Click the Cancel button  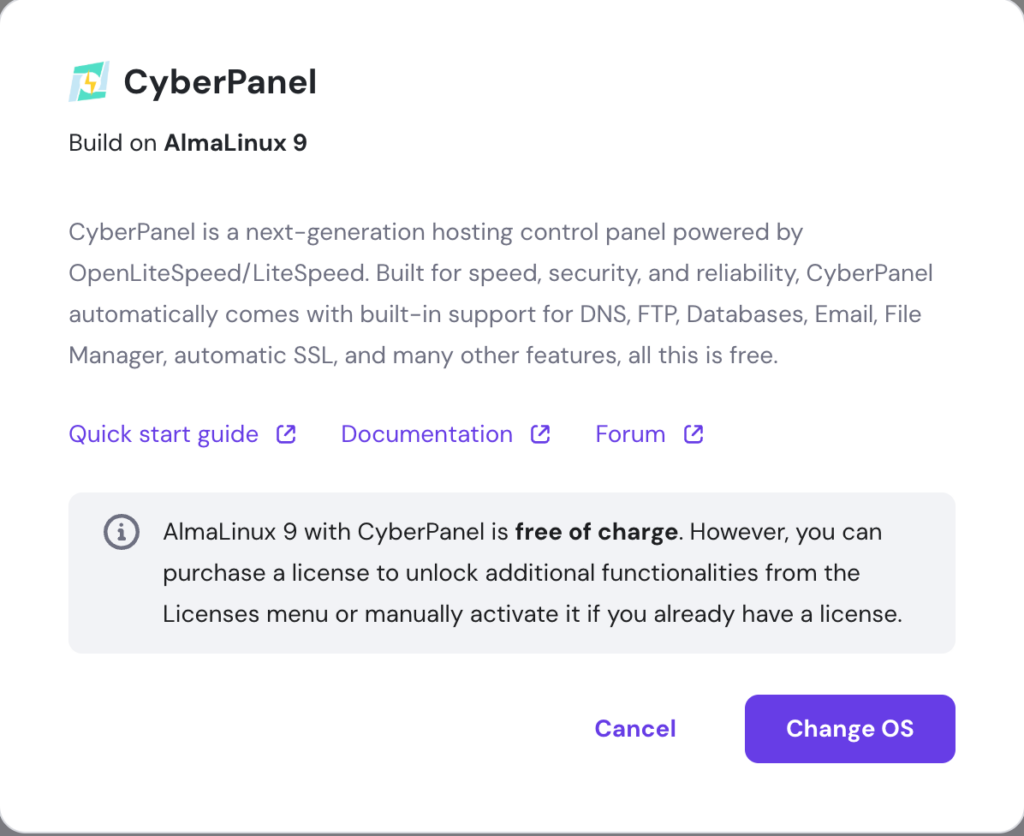[635, 728]
